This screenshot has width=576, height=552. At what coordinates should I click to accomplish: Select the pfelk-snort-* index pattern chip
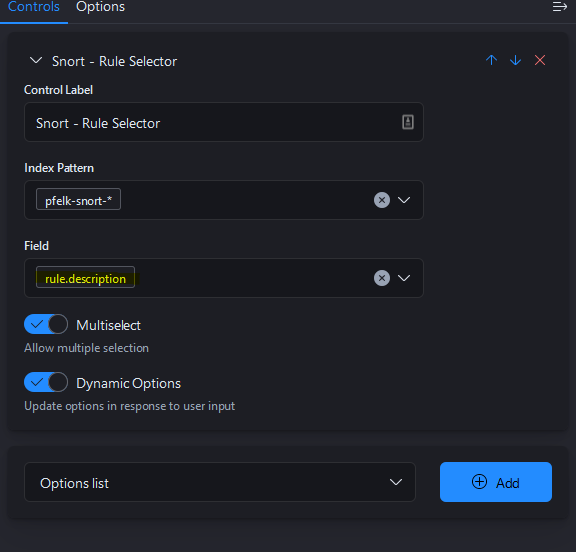(x=78, y=199)
